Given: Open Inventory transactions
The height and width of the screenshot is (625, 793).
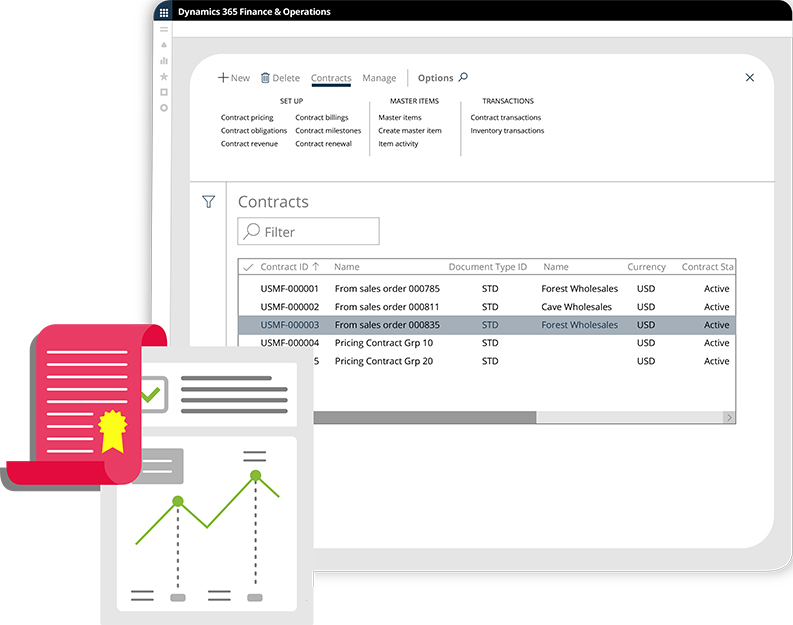Looking at the screenshot, I should pyautogui.click(x=507, y=130).
